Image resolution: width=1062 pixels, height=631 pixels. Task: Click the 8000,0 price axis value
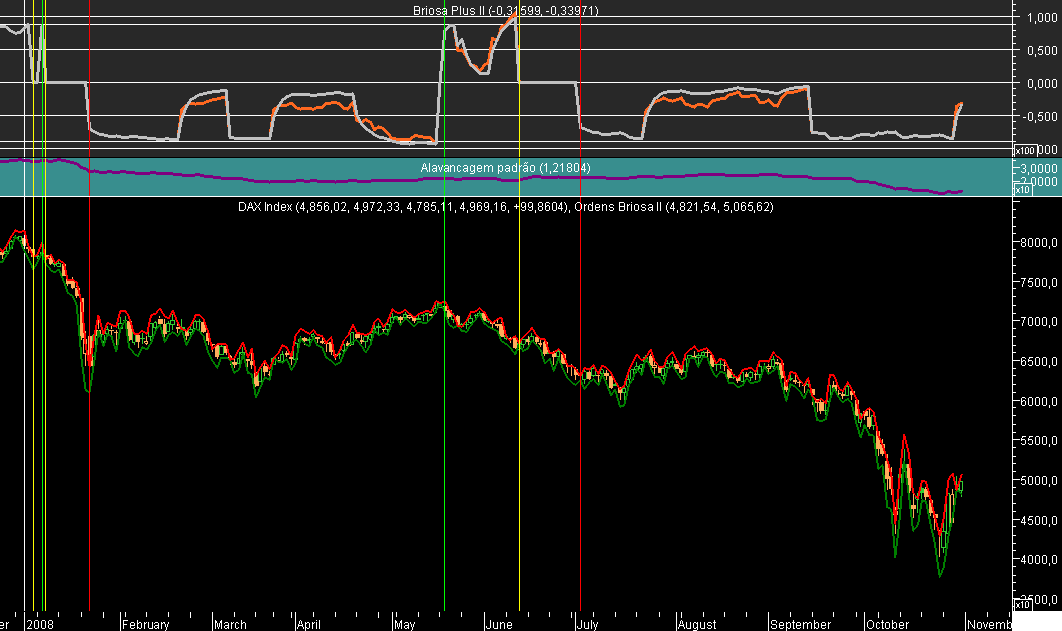click(1039, 242)
